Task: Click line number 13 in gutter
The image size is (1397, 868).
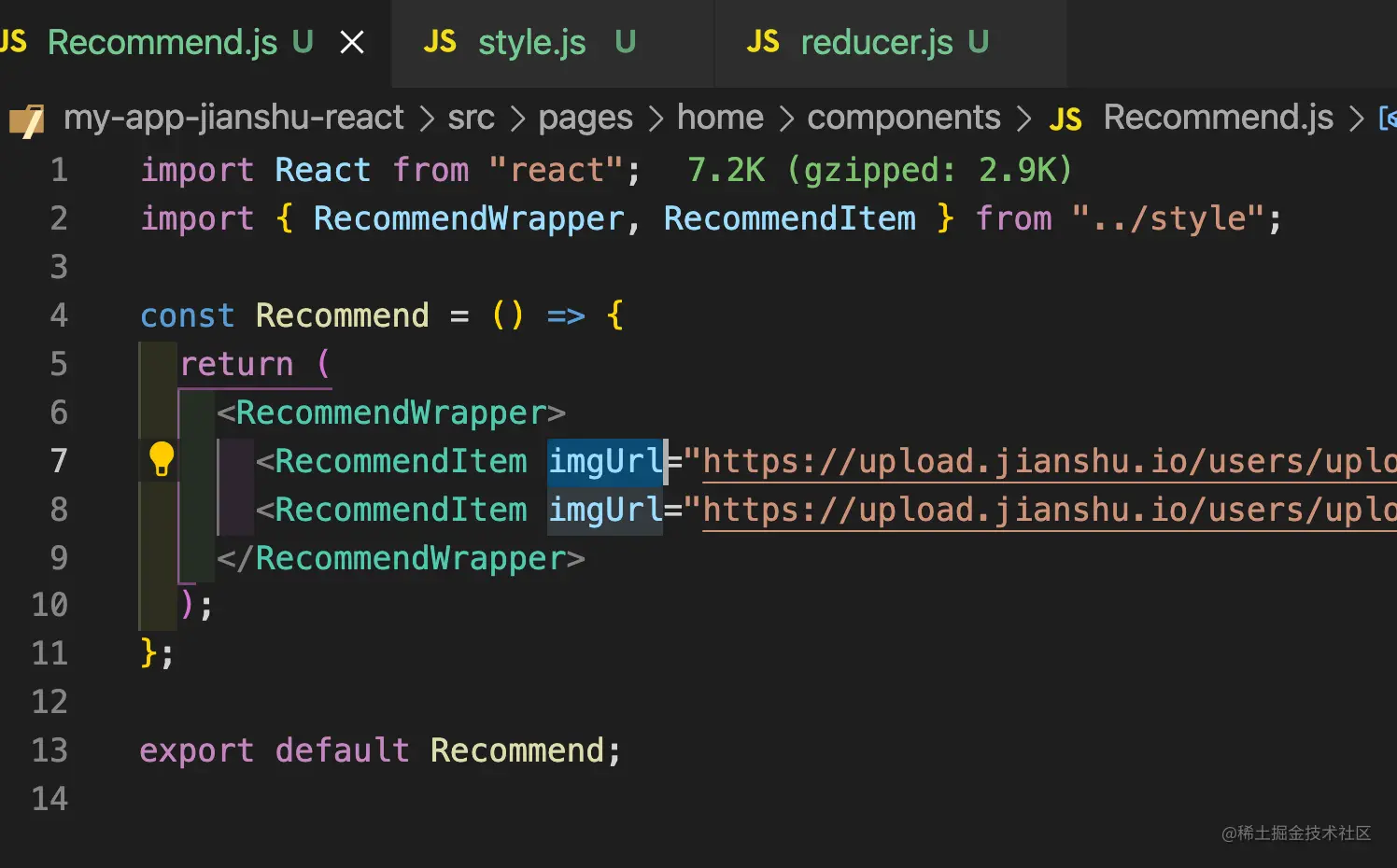Action: [50, 750]
